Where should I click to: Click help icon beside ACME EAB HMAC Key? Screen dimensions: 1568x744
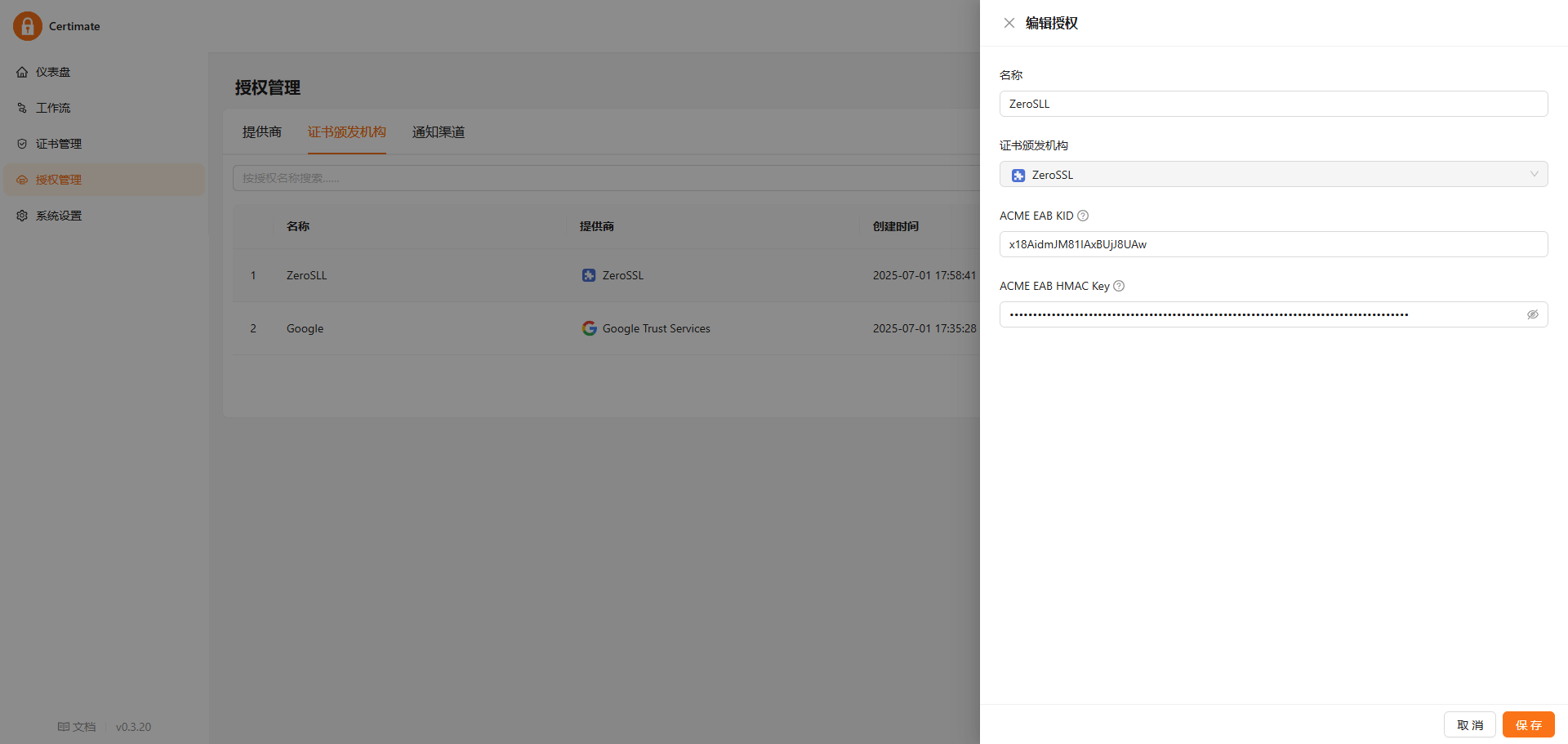click(1119, 286)
